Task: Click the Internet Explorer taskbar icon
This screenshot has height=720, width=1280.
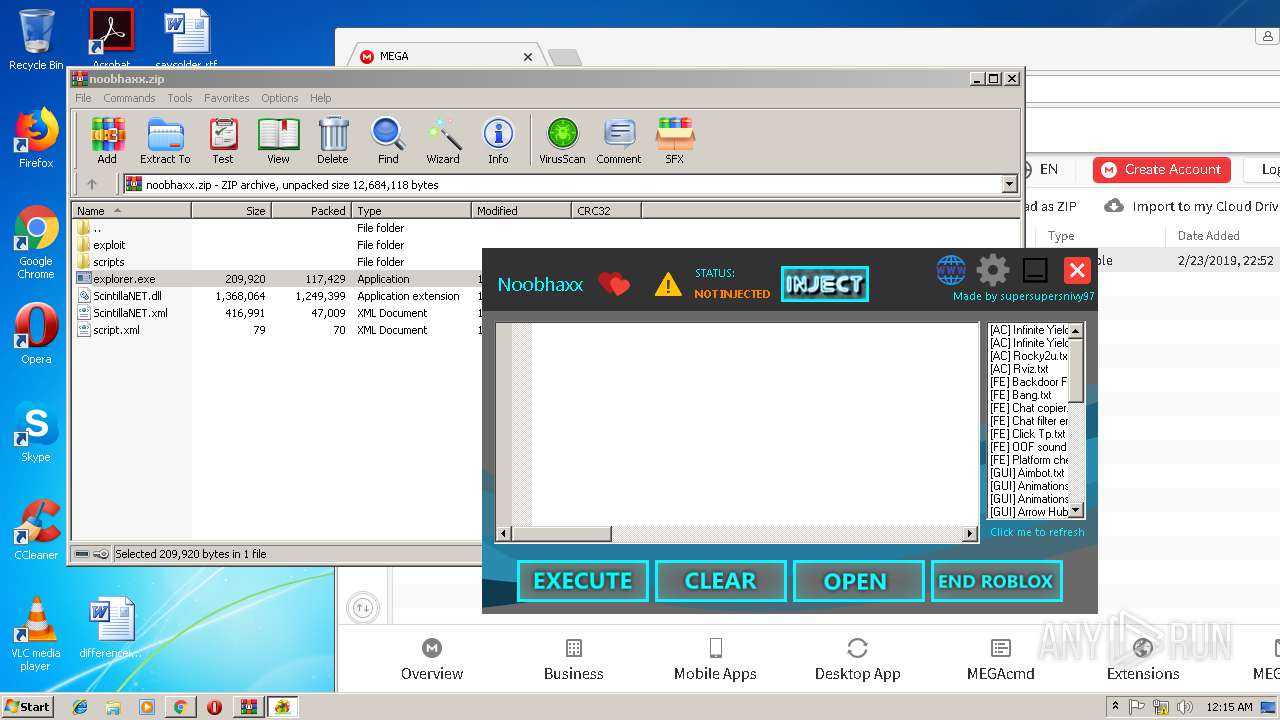Action: pos(80,707)
